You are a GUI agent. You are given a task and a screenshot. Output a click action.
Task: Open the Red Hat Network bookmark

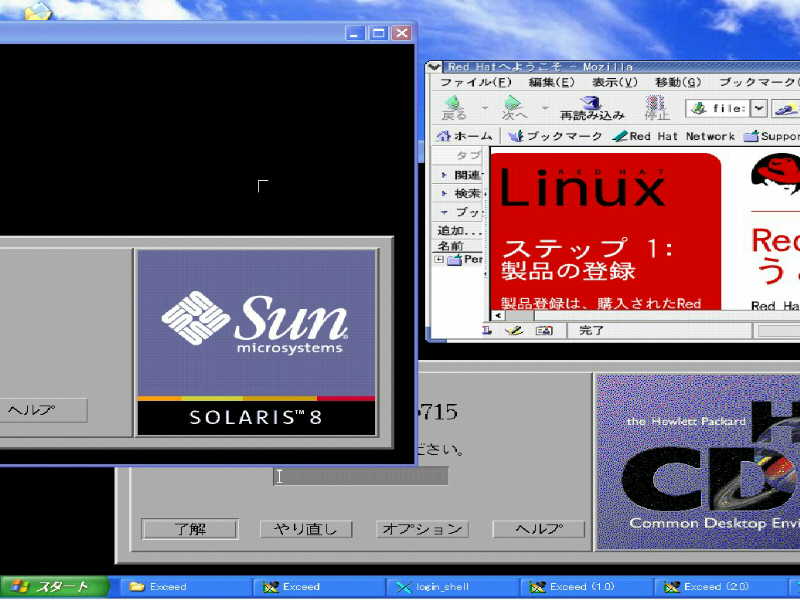click(673, 136)
